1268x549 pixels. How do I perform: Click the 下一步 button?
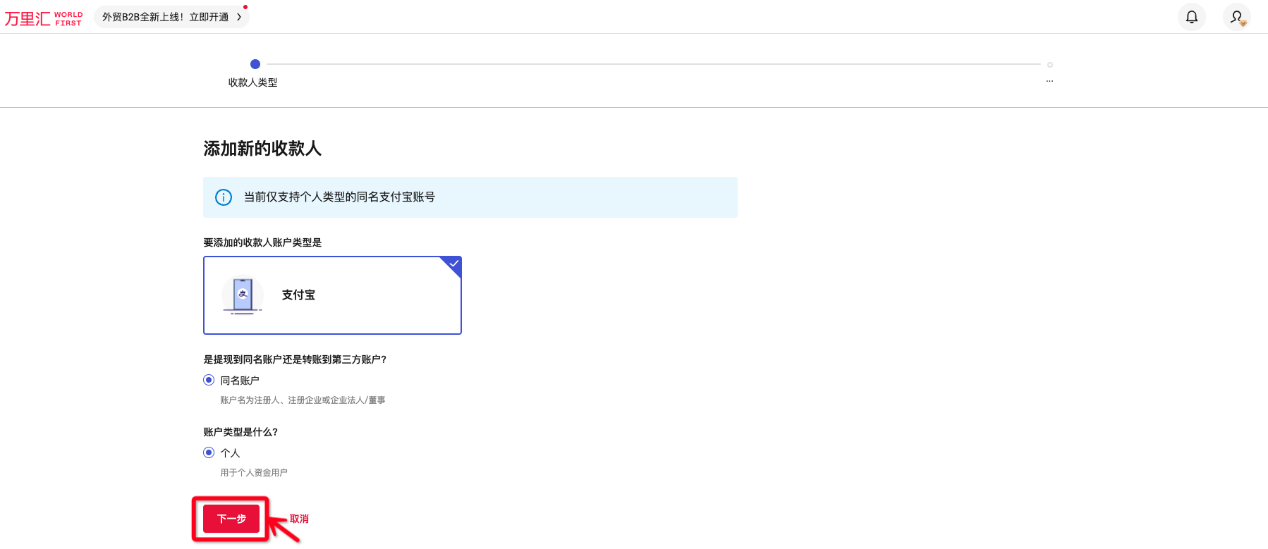point(231,519)
